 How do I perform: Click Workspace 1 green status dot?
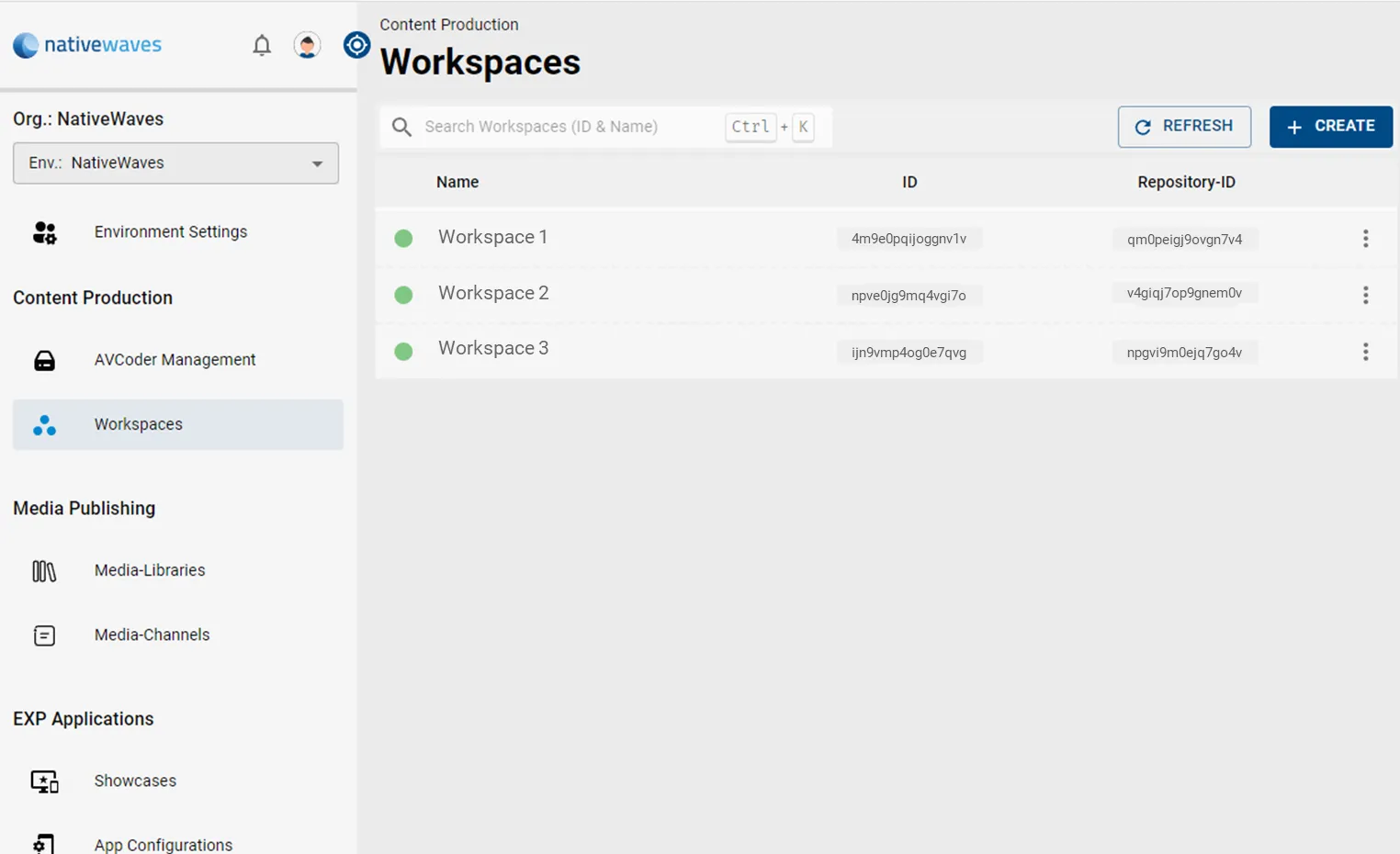pyautogui.click(x=403, y=239)
